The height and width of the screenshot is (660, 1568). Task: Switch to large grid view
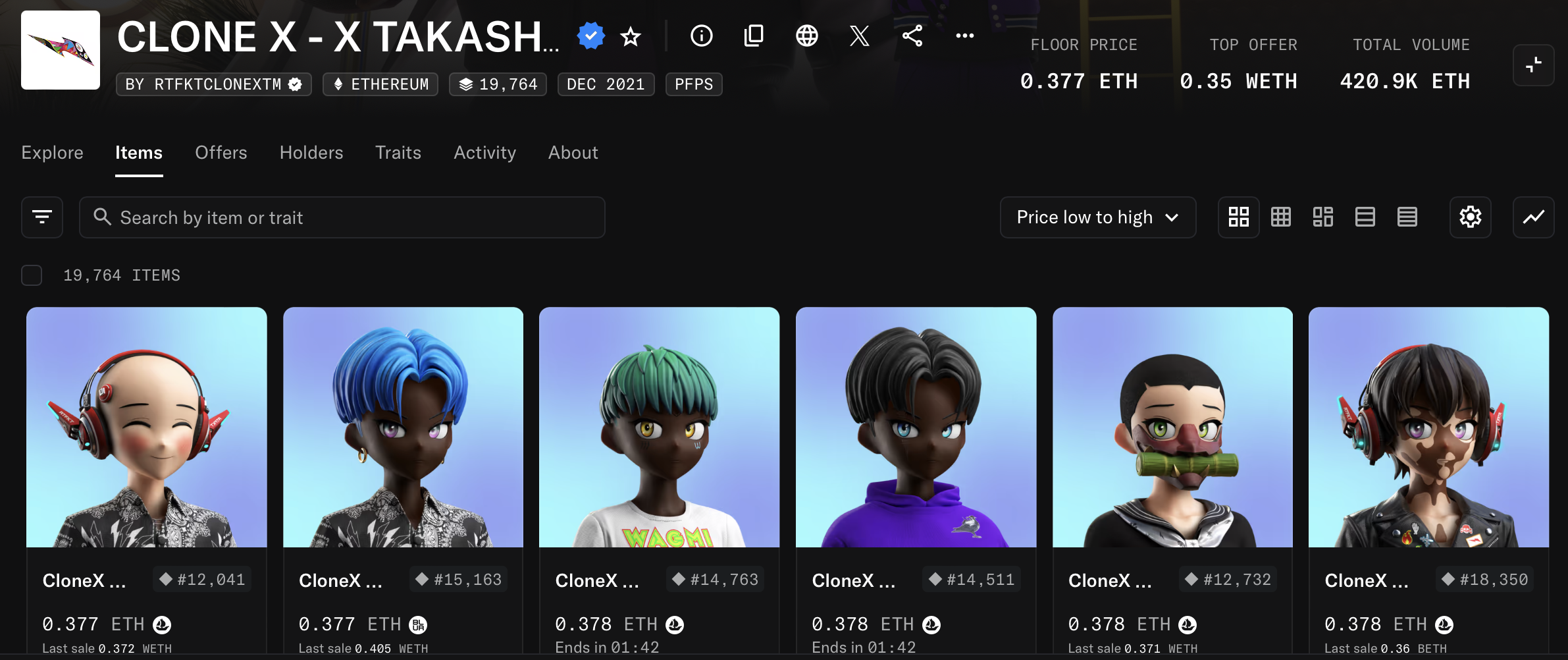tap(1238, 217)
